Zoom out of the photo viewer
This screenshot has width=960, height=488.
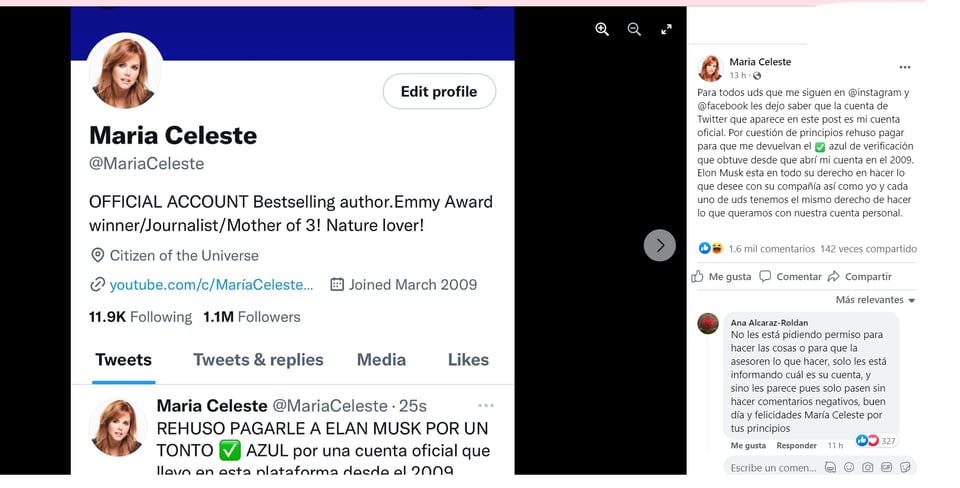tap(634, 29)
